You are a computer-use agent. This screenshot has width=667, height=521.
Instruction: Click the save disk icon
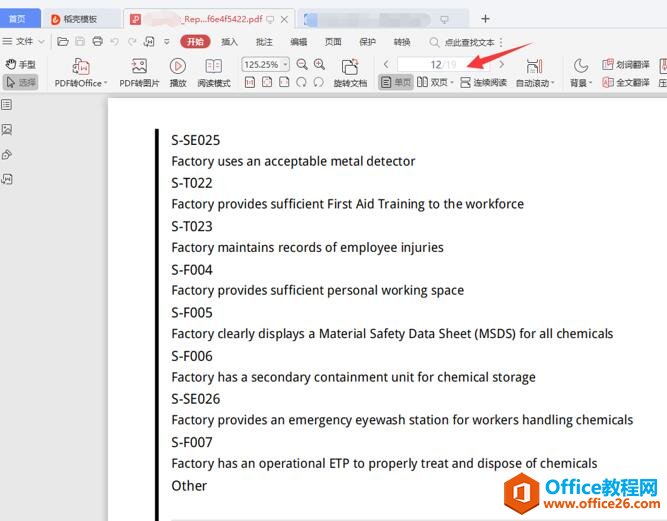(x=80, y=42)
